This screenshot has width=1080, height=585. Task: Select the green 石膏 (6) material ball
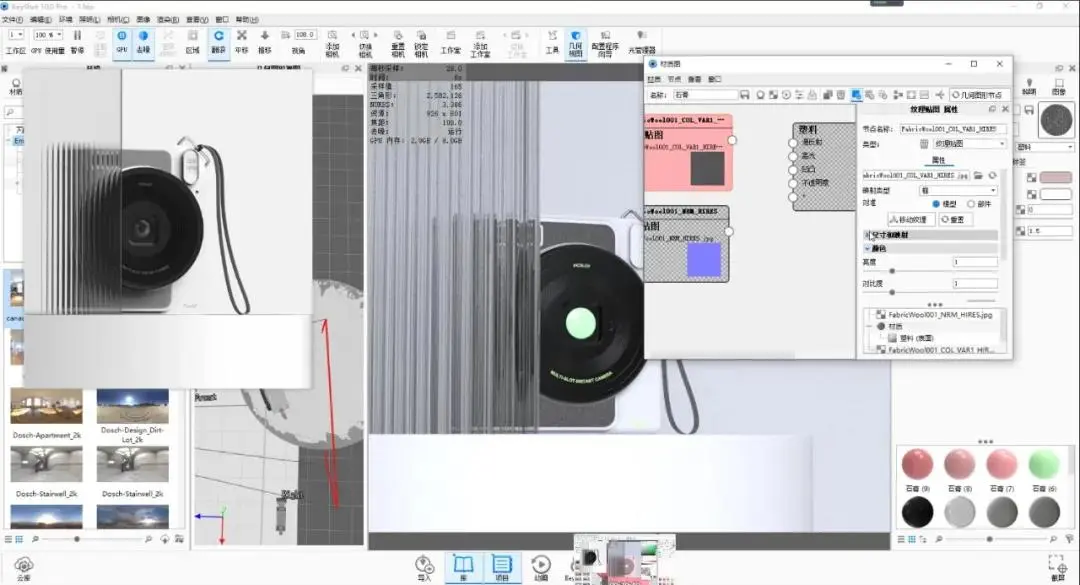tap(1043, 464)
